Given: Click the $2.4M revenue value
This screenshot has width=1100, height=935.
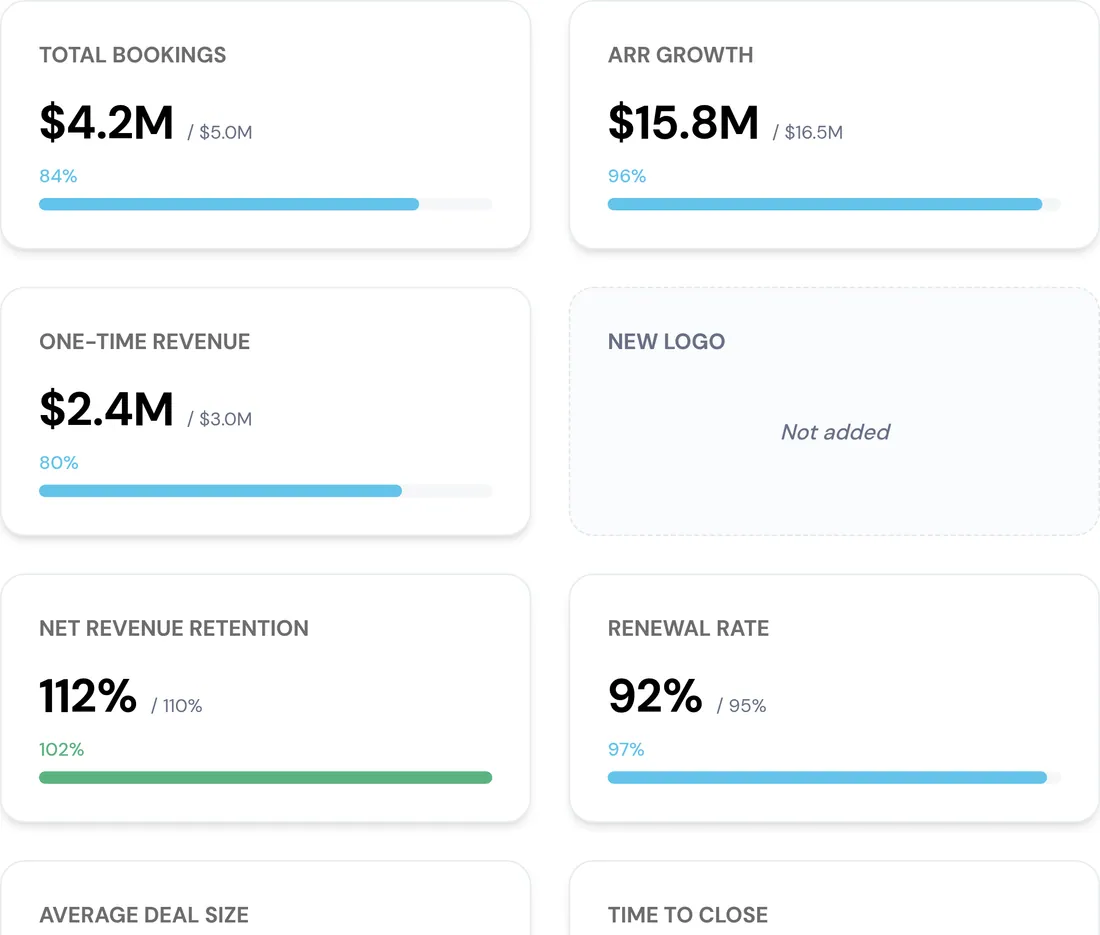Looking at the screenshot, I should 107,410.
